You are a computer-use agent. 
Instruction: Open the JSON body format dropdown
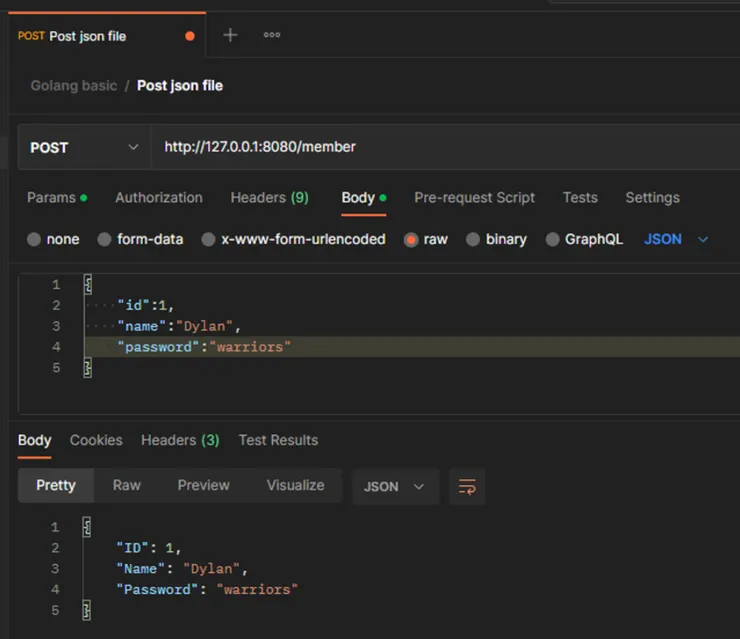(677, 240)
